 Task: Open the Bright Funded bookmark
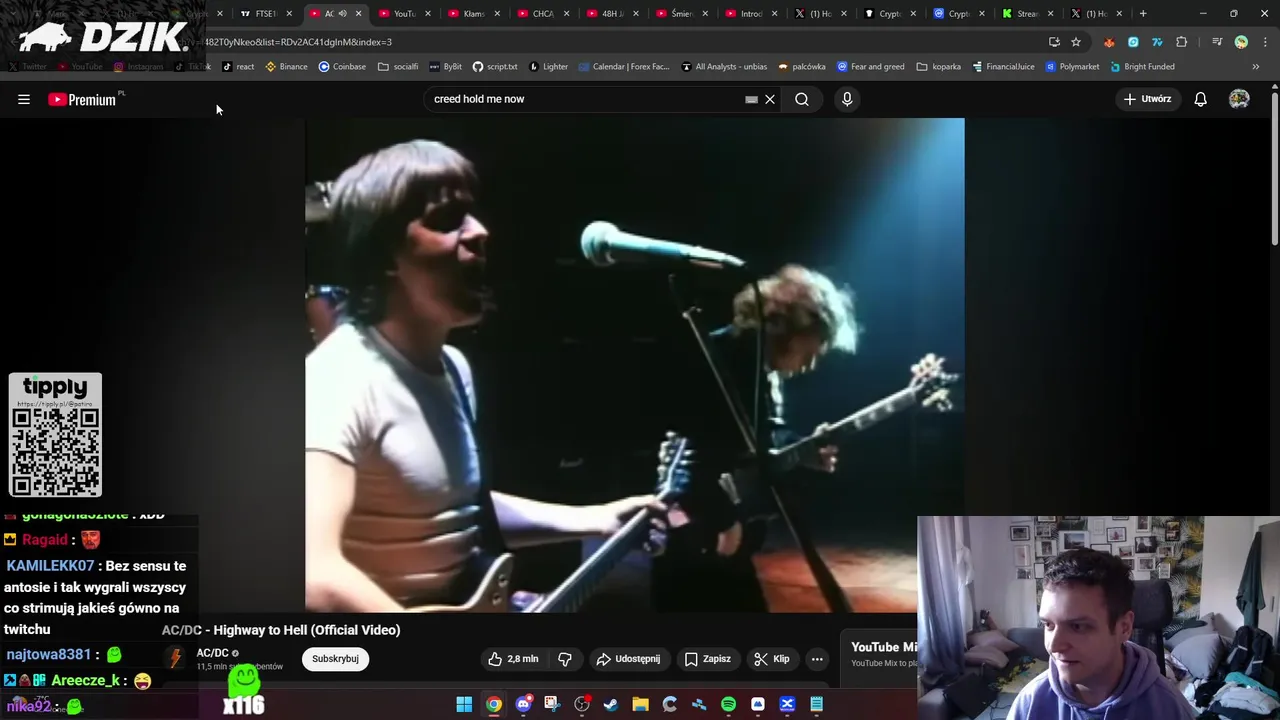[x=1142, y=67]
